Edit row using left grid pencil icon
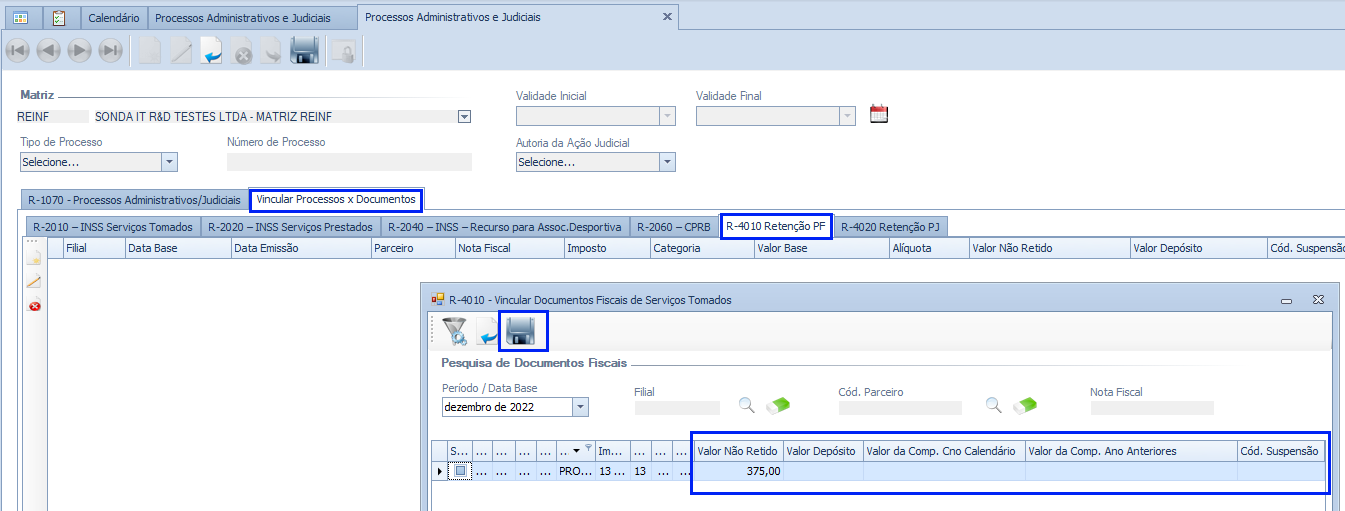1345x511 pixels. pos(34,282)
